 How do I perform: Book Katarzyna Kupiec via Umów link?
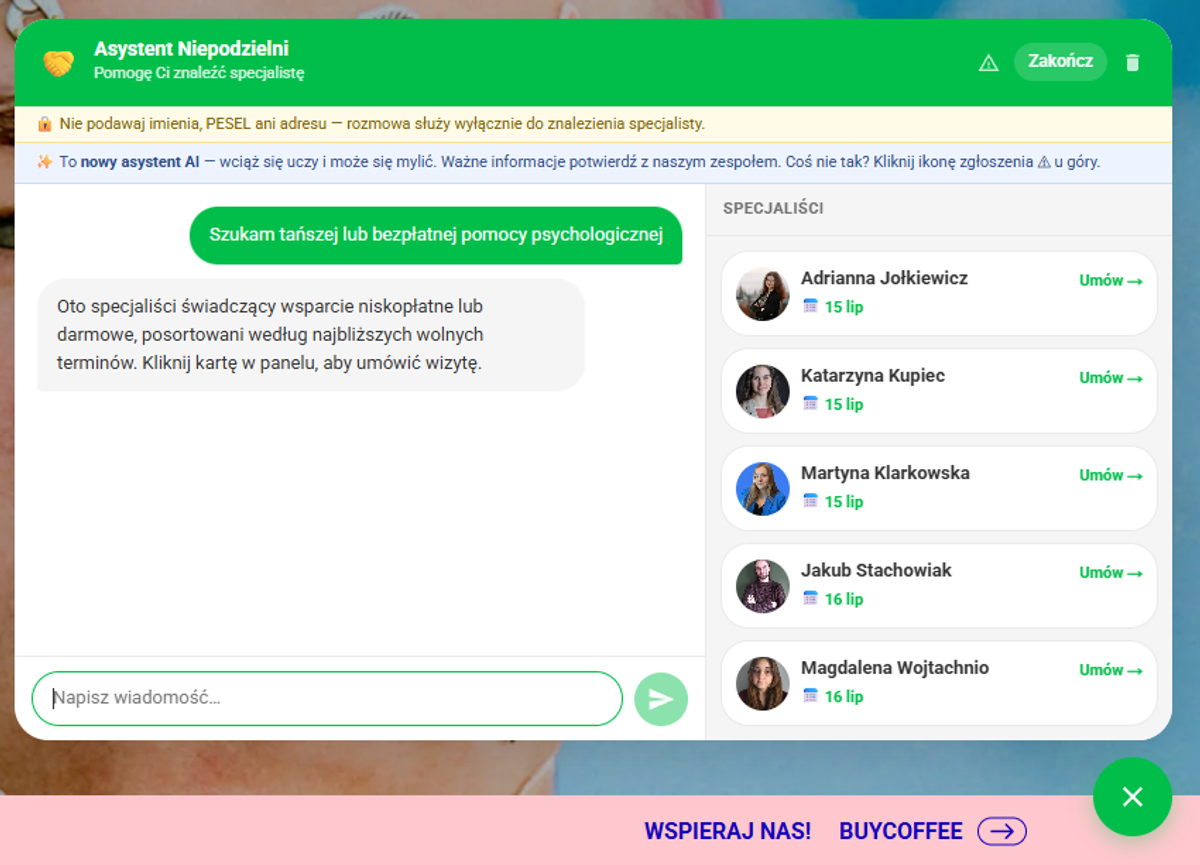1110,378
